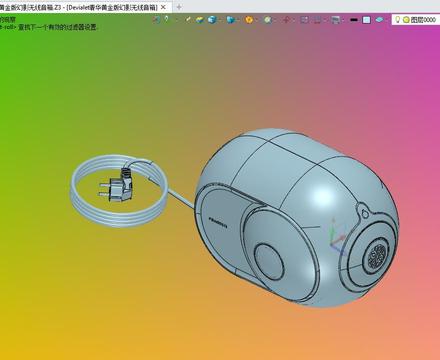Toggle the yellow circle layer status icon
The height and width of the screenshot is (360, 440).
click(x=406, y=20)
